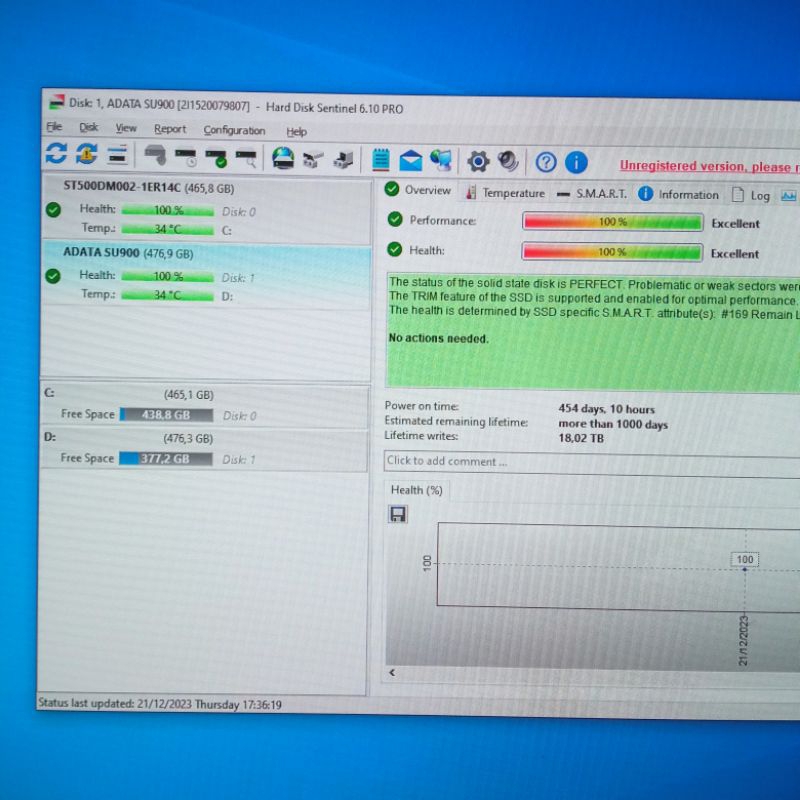This screenshot has width=800, height=800.
Task: Refresh disk status using the refresh icon
Action: pos(57,157)
